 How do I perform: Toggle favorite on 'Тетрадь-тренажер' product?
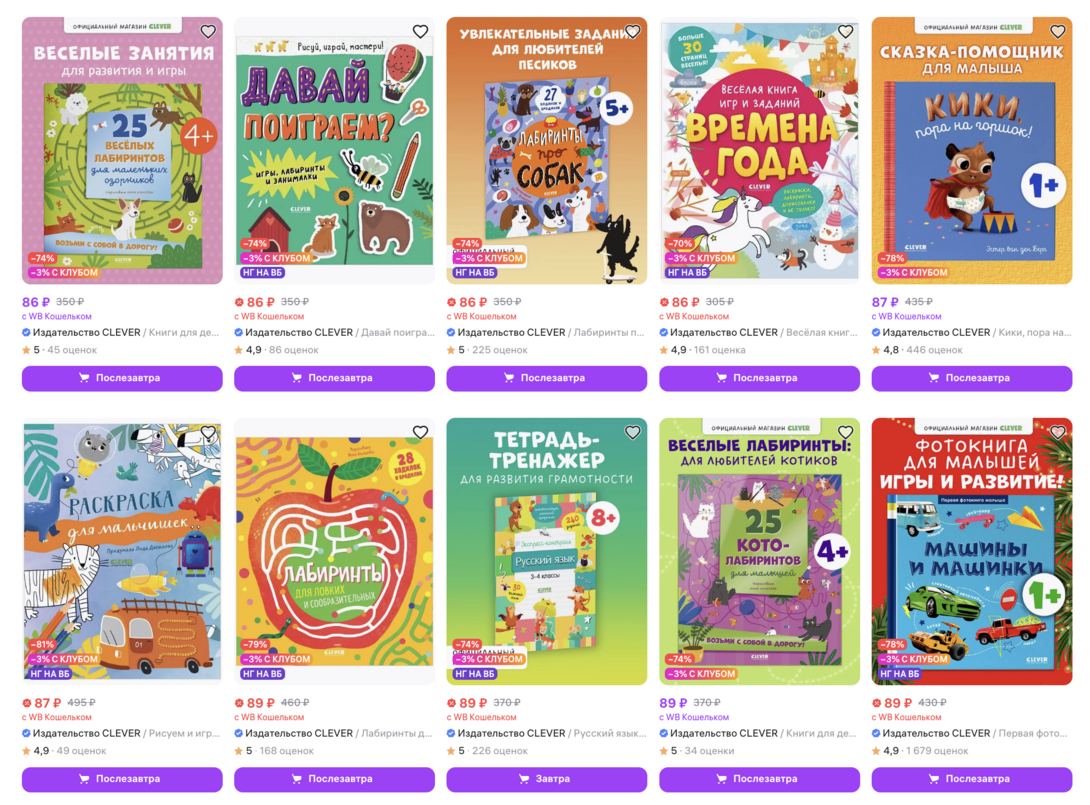click(x=633, y=432)
